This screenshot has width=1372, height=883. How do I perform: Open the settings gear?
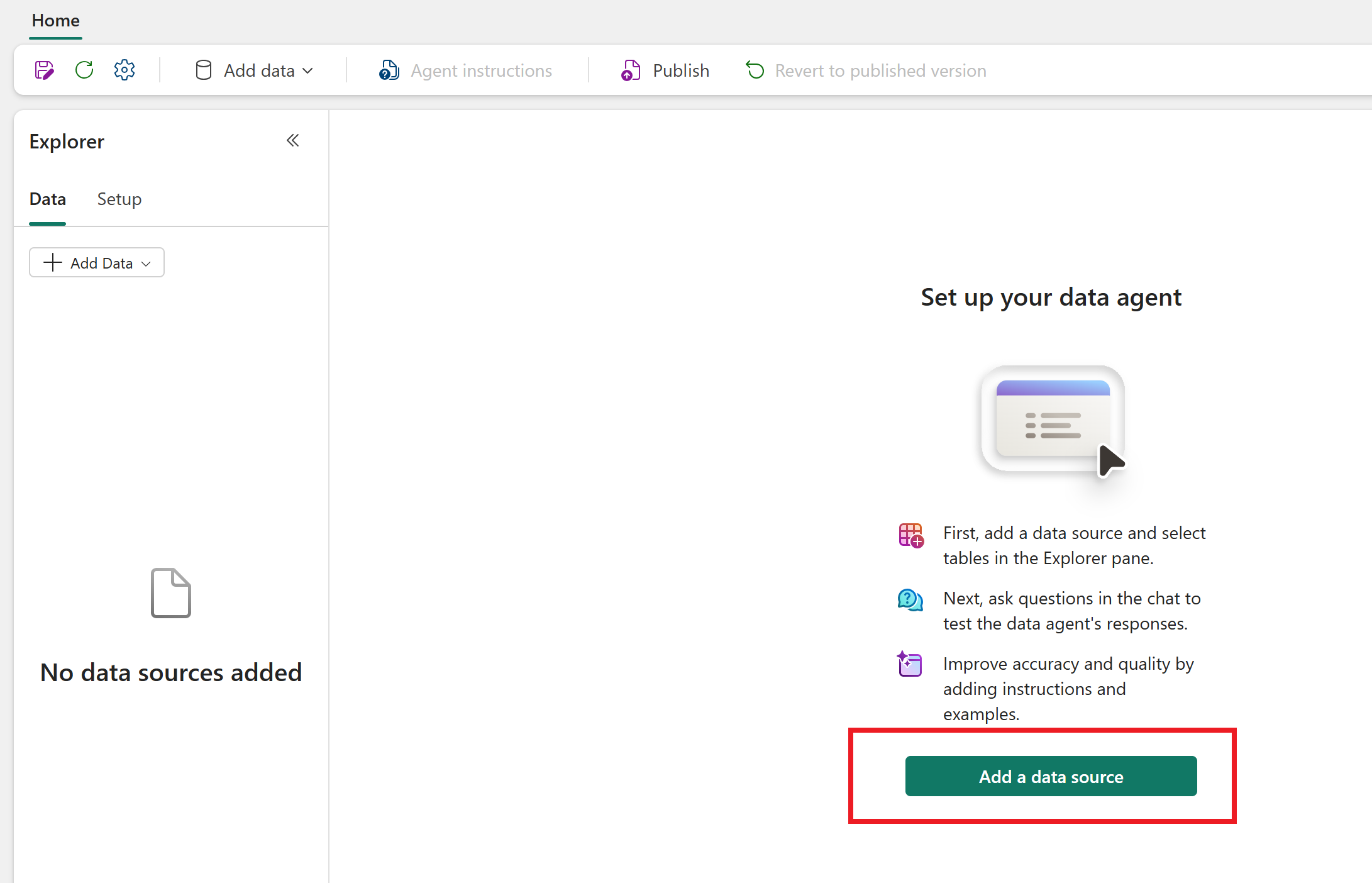(x=124, y=70)
